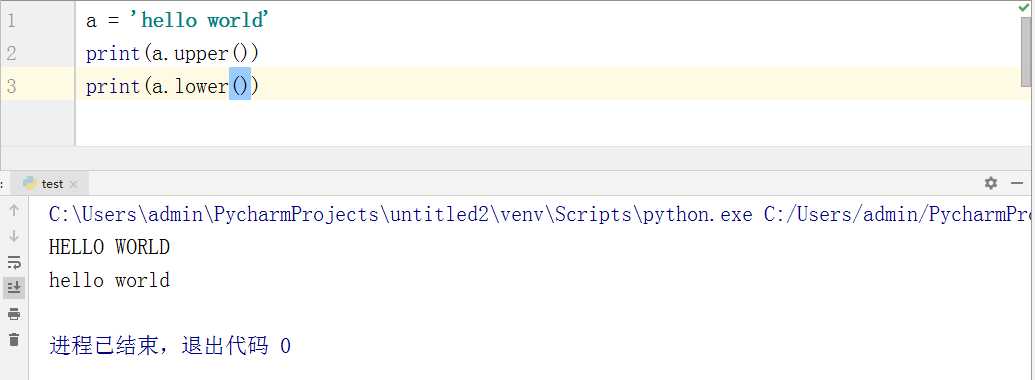Select the test run tab
1035x380 pixels.
51,183
